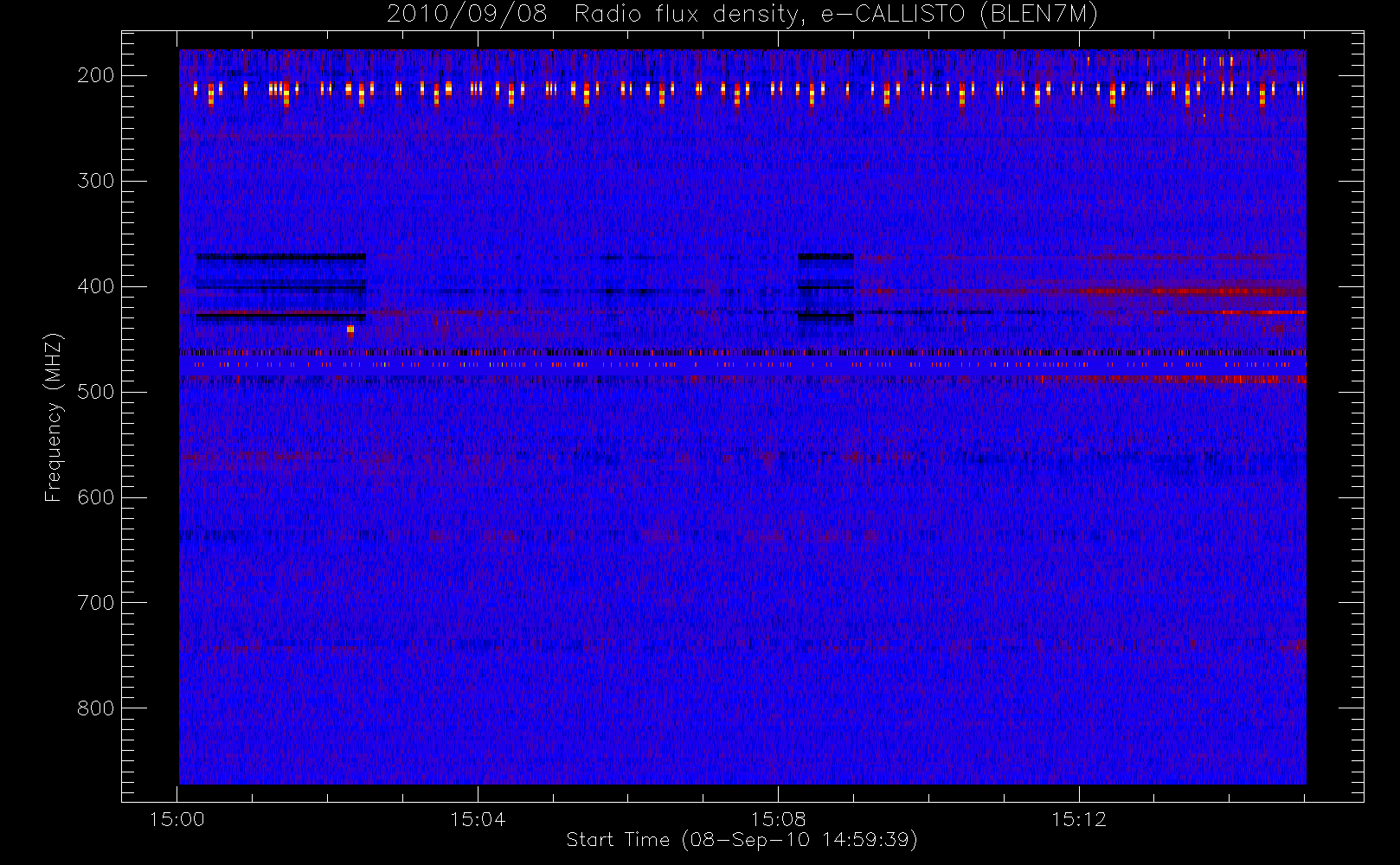This screenshot has width=1400, height=865.
Task: Click the 15:00 time tick label
Action: (177, 819)
